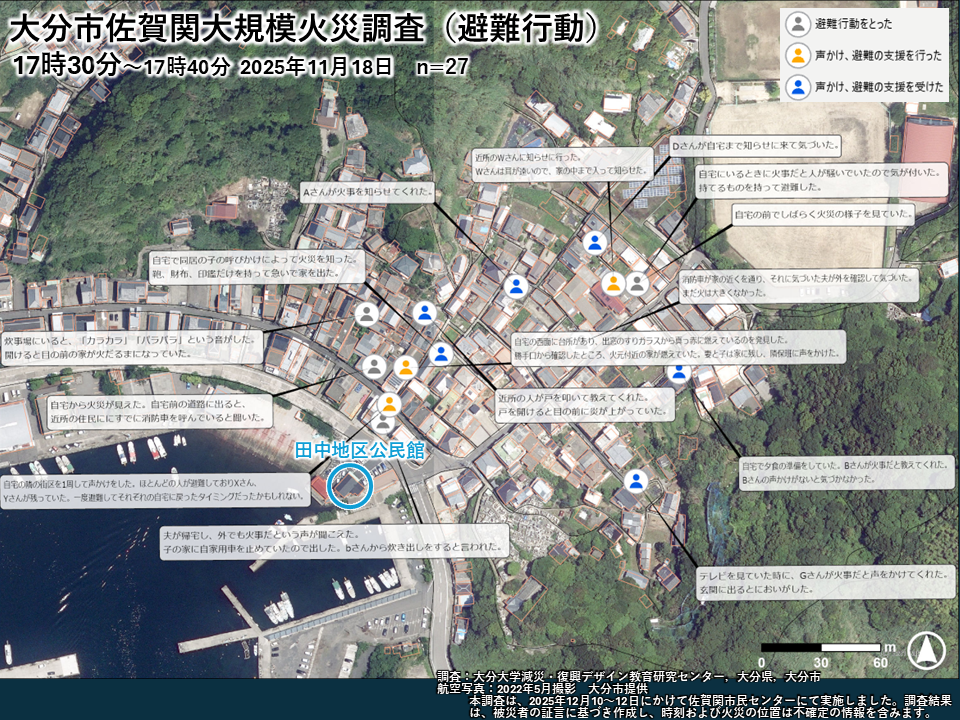Click the blue circle around 田中地区公民館 building
This screenshot has height=720, width=960.
(349, 486)
